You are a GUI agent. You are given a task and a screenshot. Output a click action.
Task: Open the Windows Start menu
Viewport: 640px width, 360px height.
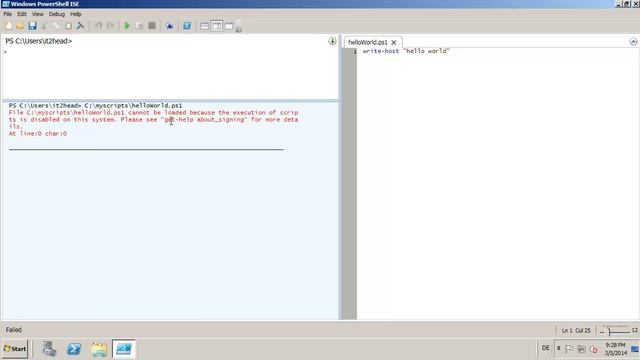point(15,349)
